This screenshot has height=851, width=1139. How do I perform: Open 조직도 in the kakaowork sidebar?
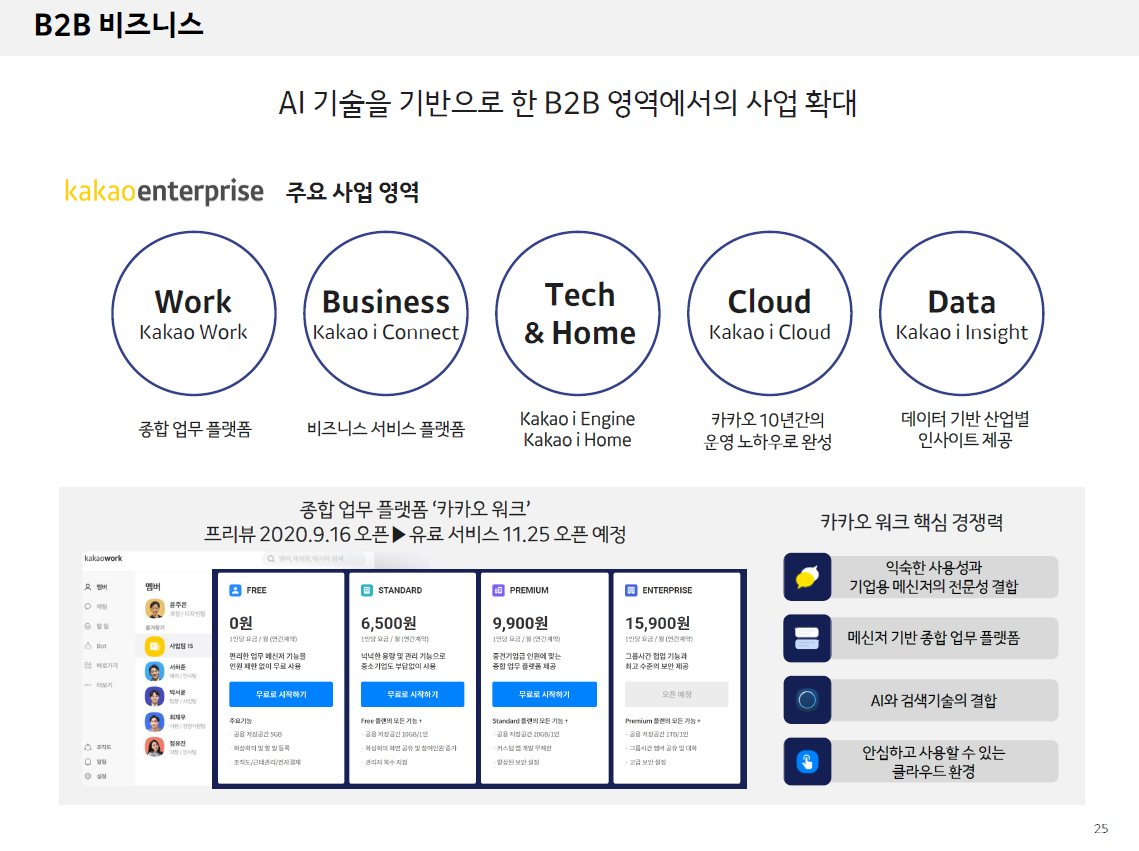pyautogui.click(x=98, y=746)
